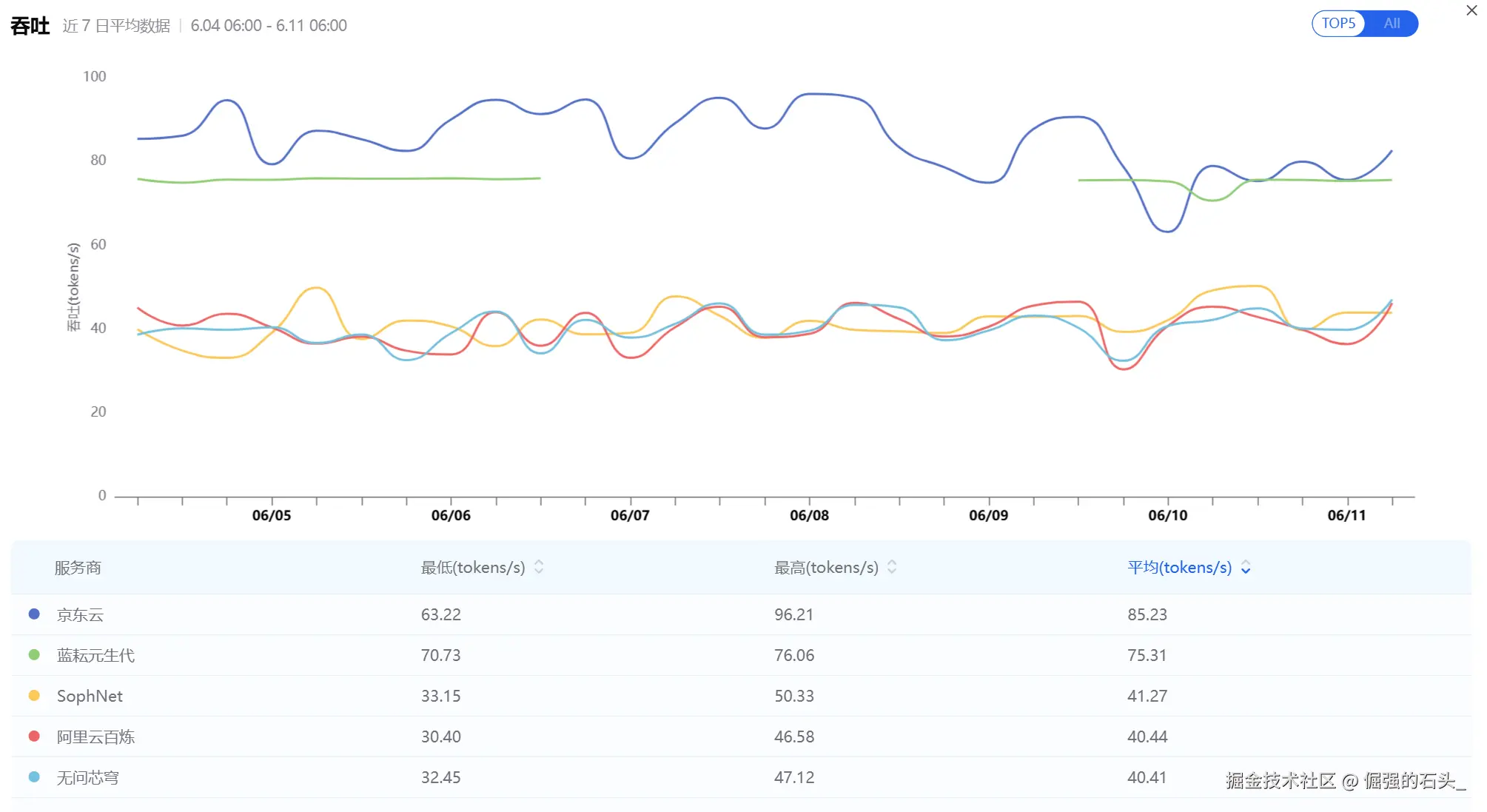This screenshot has width=1487, height=812.
Task: Click the 100 y-axis label
Action: (x=95, y=76)
